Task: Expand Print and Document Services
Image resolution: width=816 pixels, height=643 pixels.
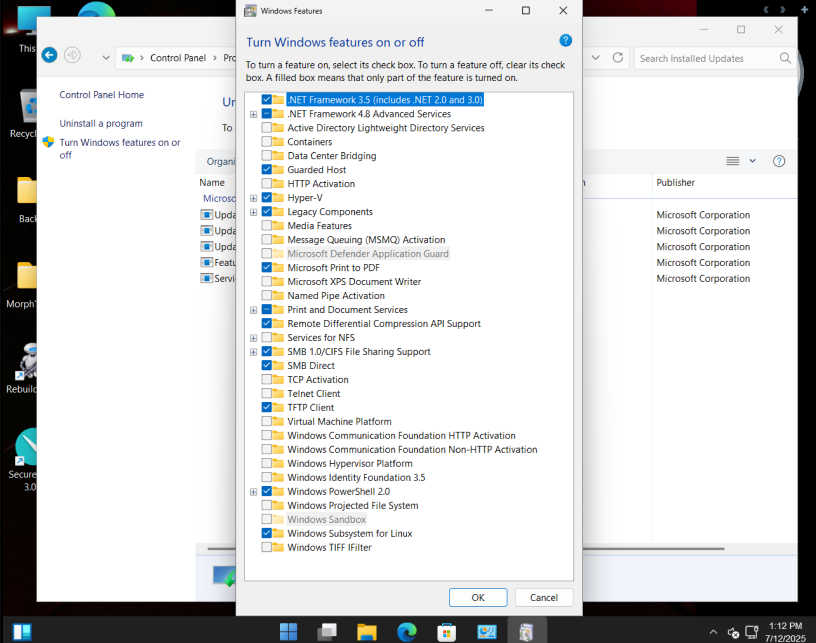Action: [x=253, y=310]
